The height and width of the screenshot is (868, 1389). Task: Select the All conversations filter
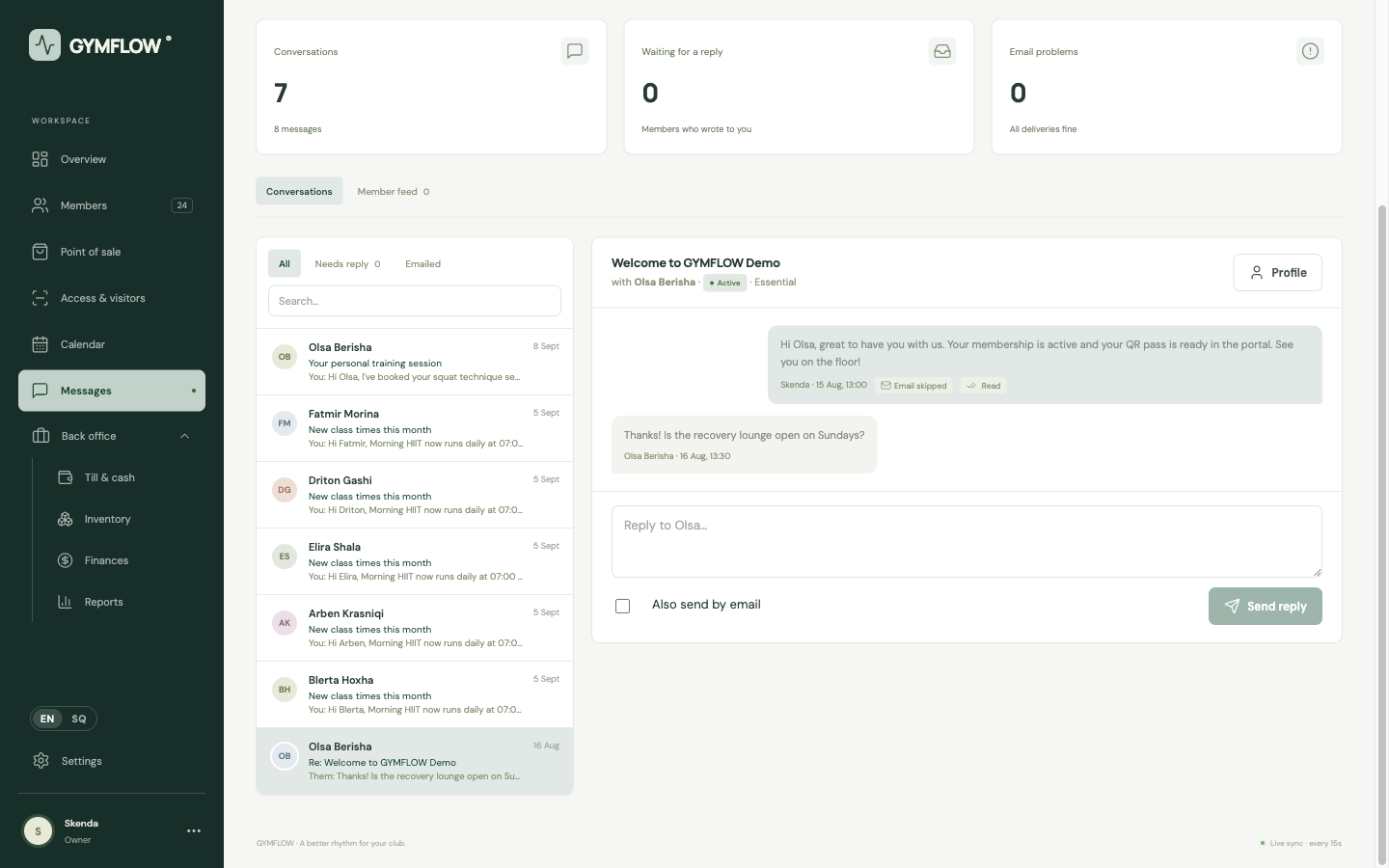point(285,263)
